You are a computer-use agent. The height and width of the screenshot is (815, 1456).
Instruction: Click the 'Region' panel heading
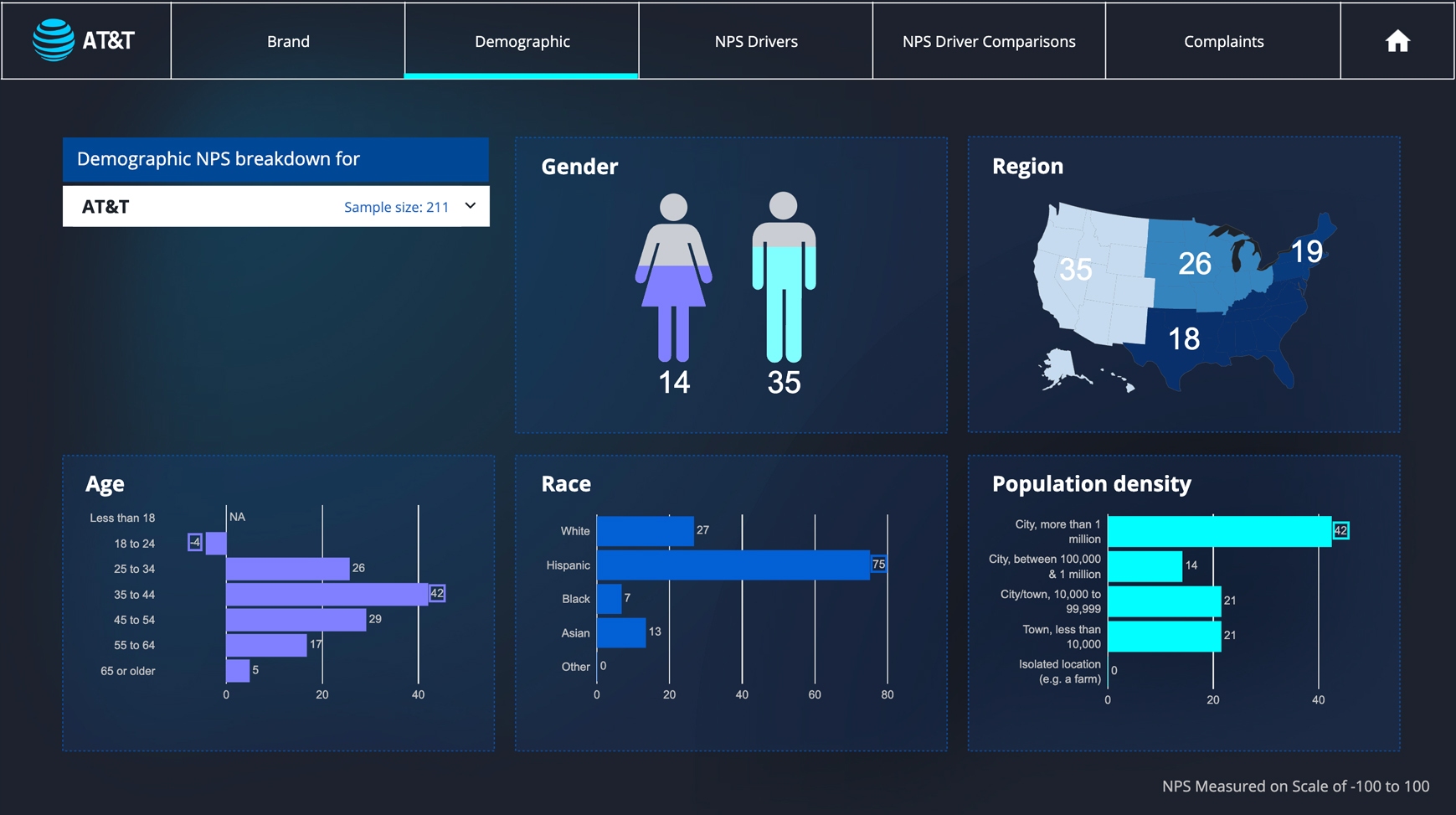pos(1027,166)
